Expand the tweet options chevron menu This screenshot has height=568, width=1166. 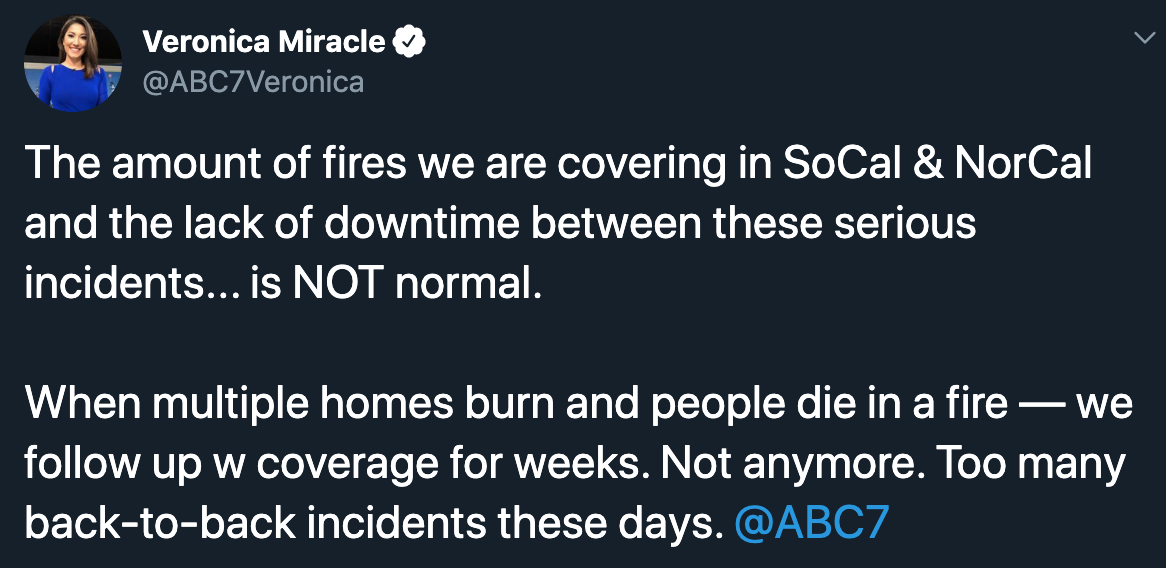[1144, 37]
